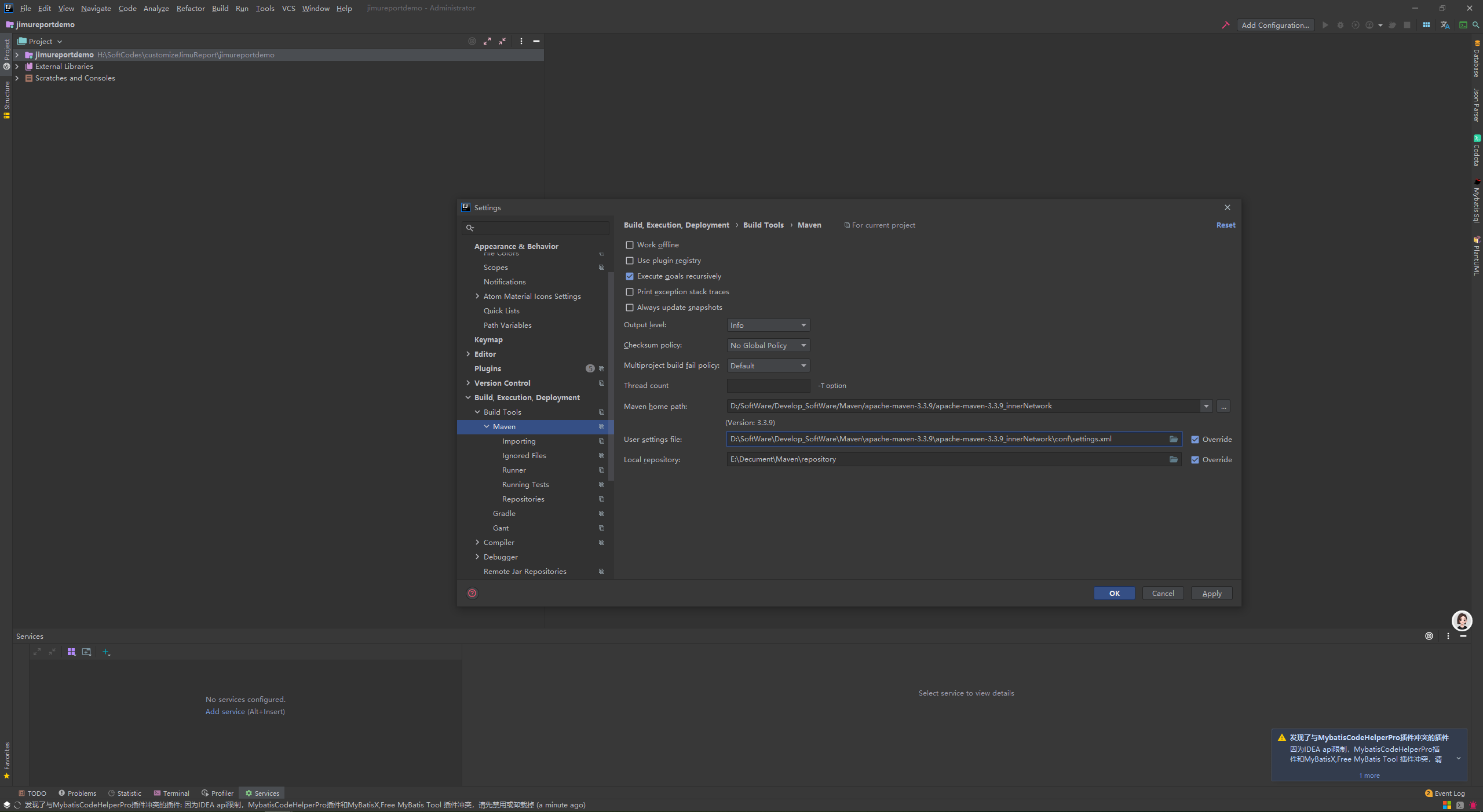Click the help question mark icon
The height and width of the screenshot is (812, 1483).
coord(472,593)
